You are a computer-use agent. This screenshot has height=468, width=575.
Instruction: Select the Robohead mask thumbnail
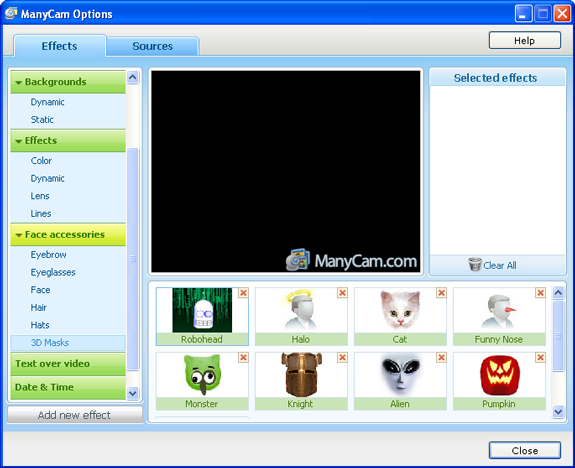[202, 316]
